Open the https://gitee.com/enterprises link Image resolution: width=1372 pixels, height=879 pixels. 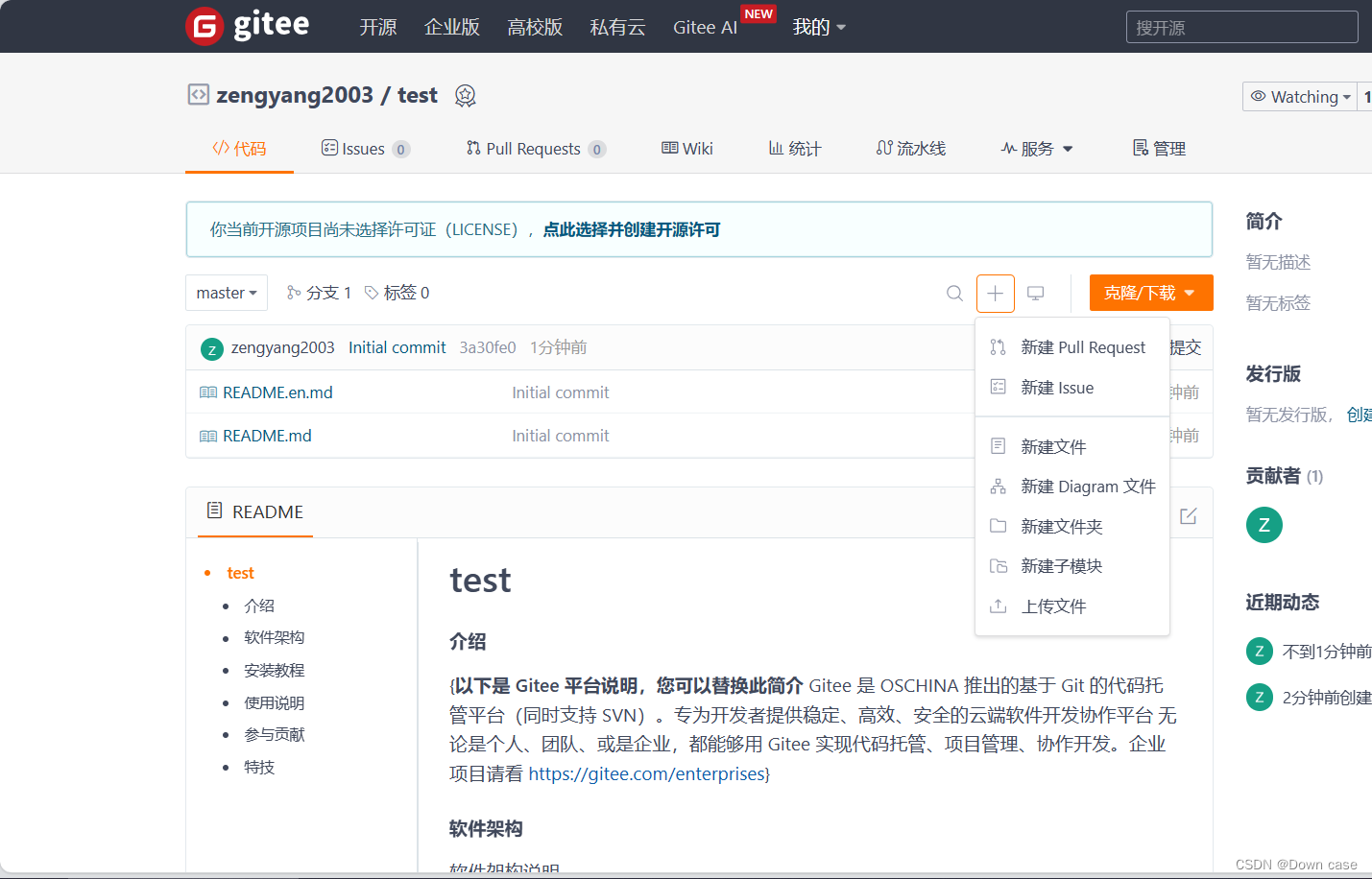pyautogui.click(x=646, y=773)
